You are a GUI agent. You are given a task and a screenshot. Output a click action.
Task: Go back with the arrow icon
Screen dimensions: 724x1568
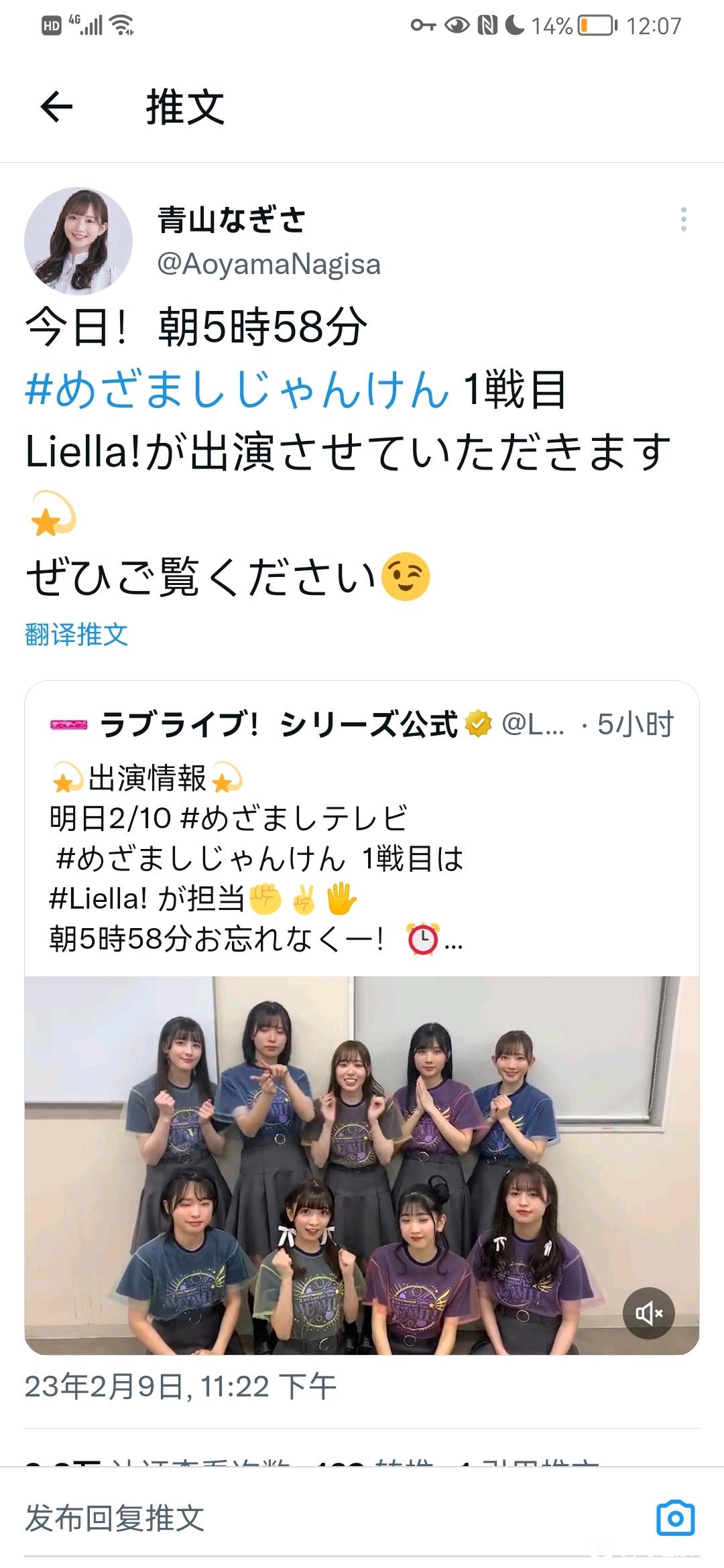point(56,107)
